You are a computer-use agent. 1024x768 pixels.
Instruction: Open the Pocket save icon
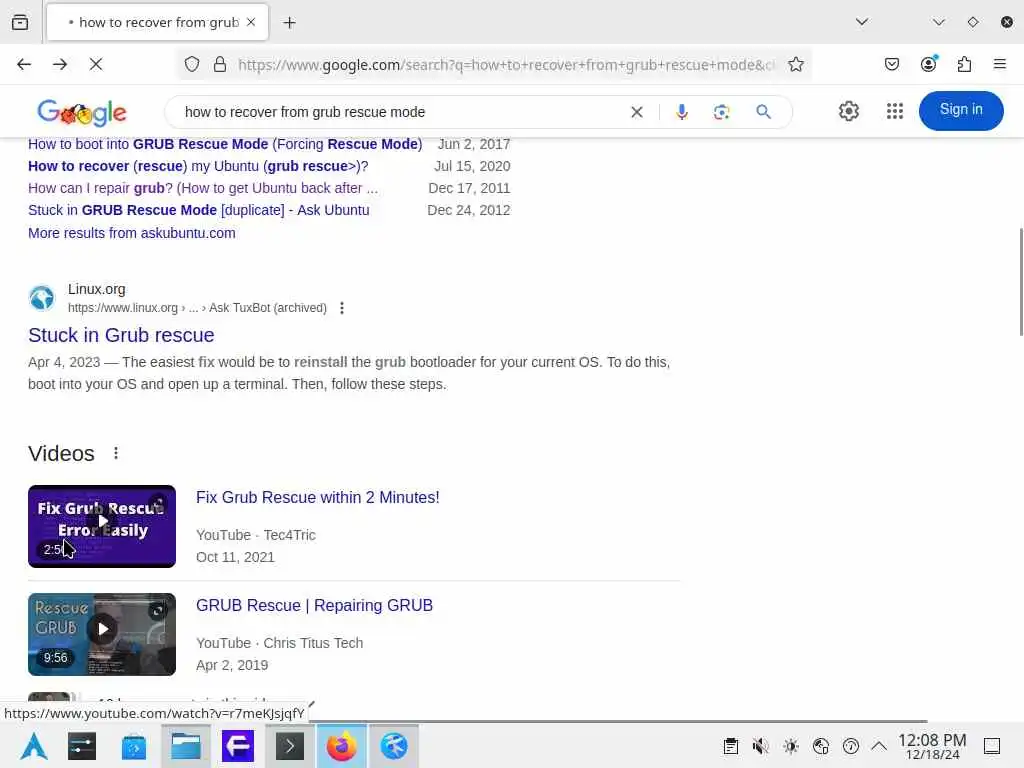[892, 64]
